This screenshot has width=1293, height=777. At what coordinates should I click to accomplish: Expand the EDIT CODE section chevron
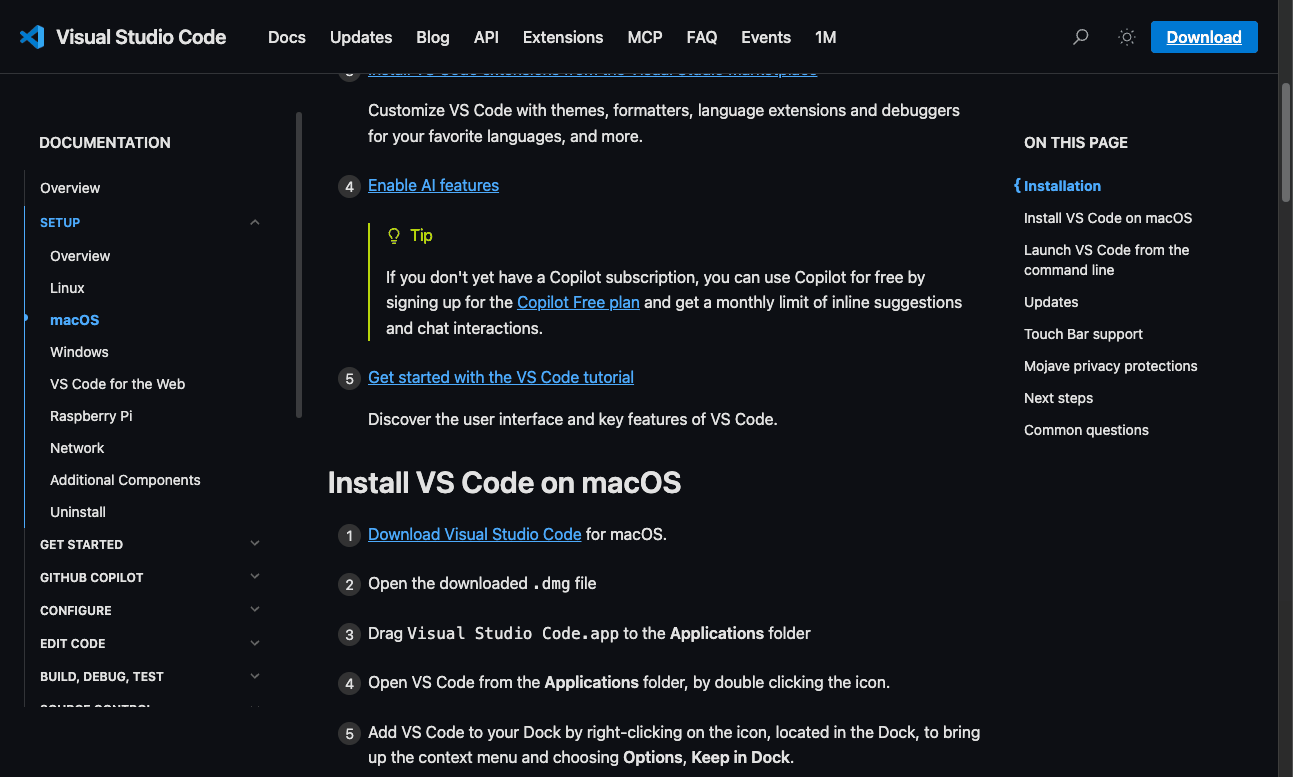click(x=255, y=643)
